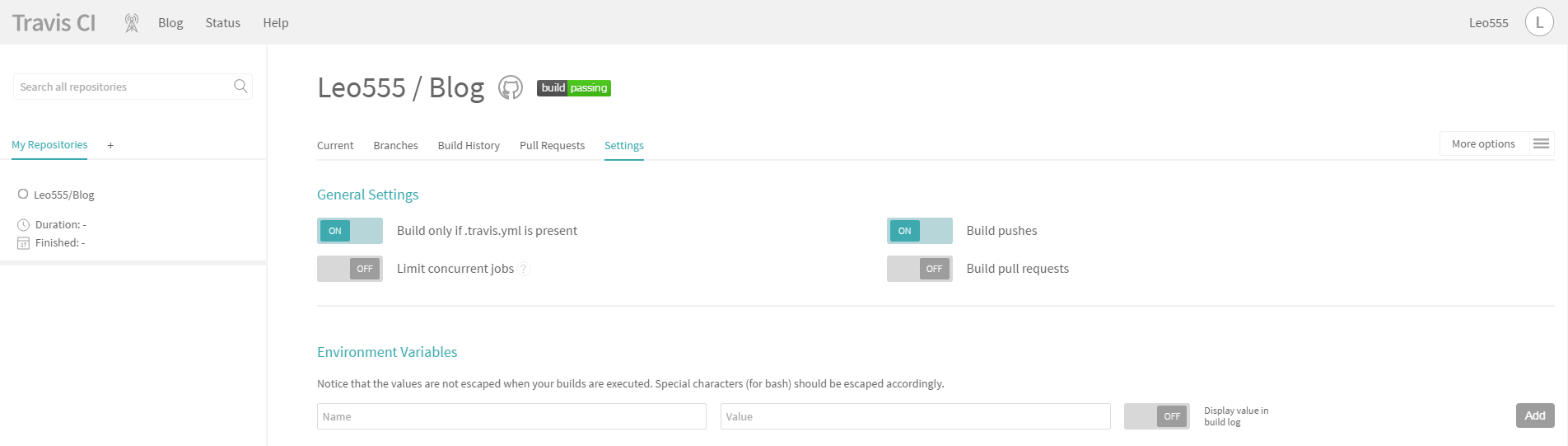Click the status circle beside Leo555/Blog
This screenshot has height=446, width=1568.
(x=23, y=195)
